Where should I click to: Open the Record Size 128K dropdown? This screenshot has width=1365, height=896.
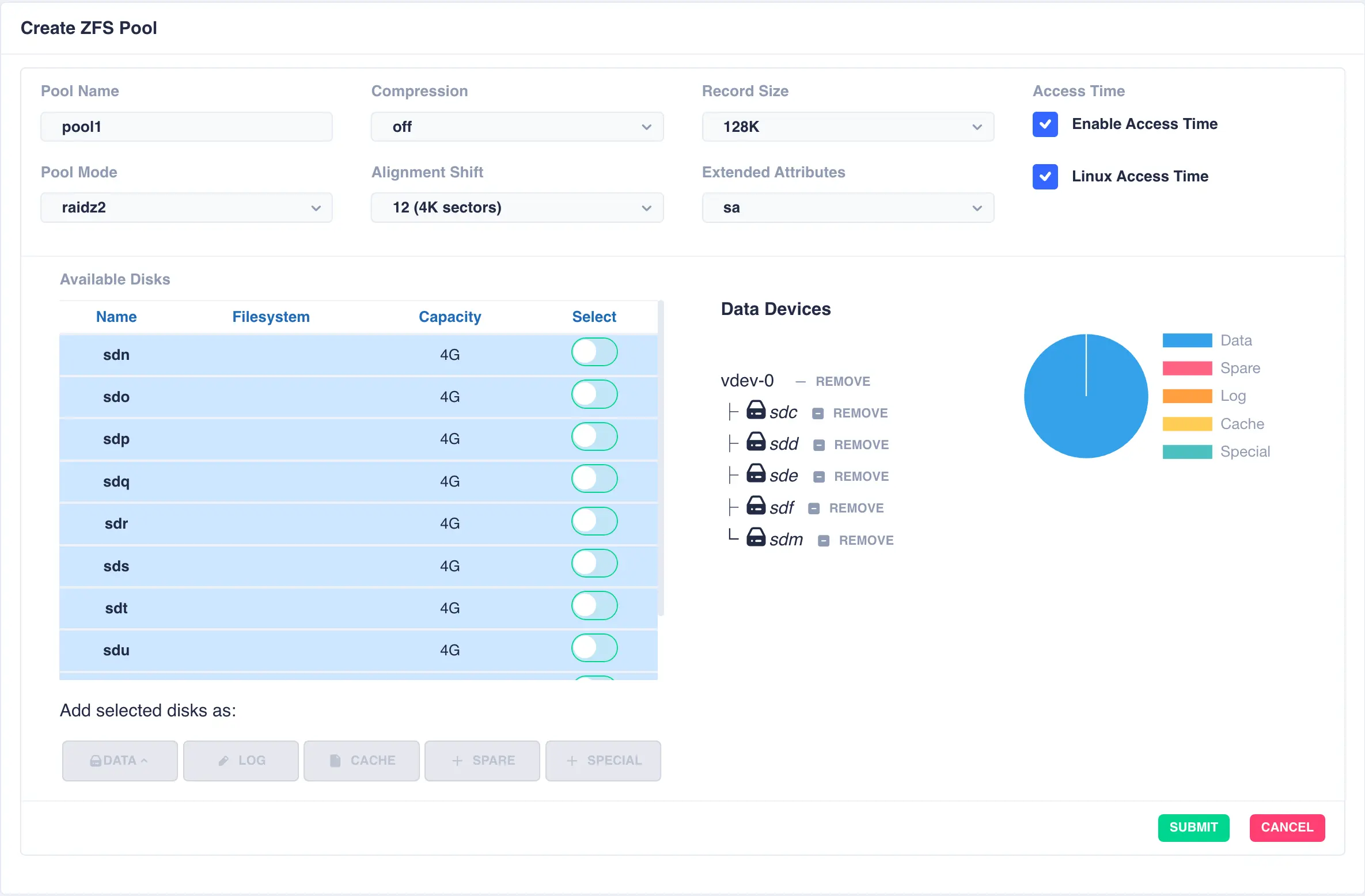[x=847, y=127]
